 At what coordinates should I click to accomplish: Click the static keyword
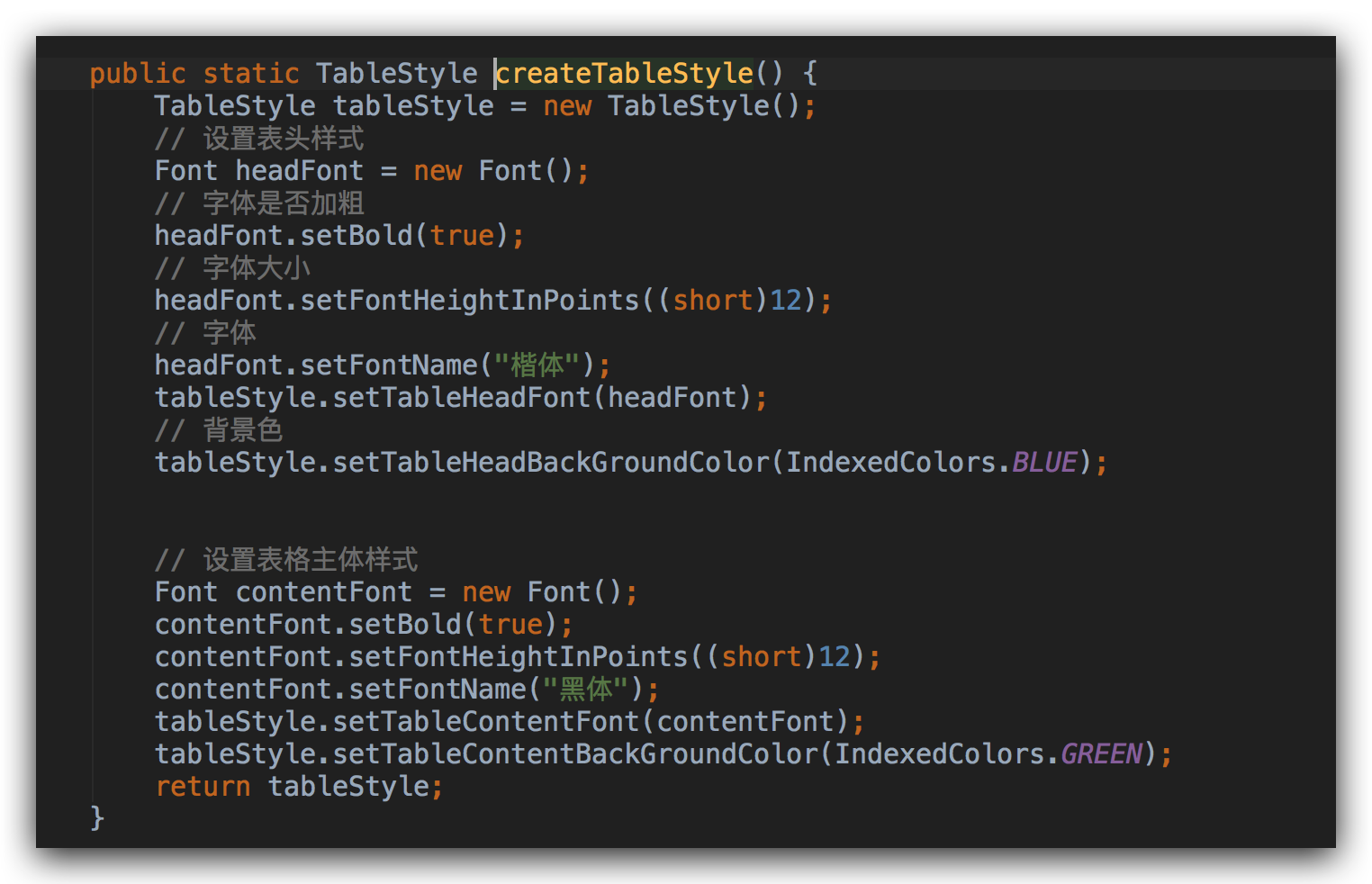[x=251, y=73]
